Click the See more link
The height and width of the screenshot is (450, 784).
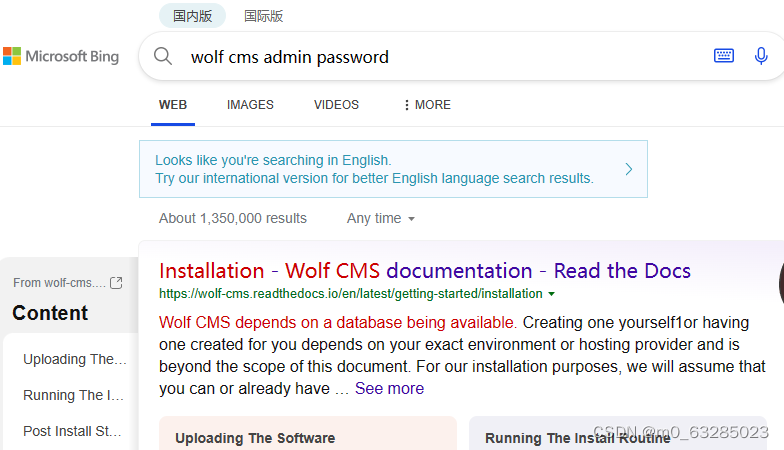click(390, 388)
